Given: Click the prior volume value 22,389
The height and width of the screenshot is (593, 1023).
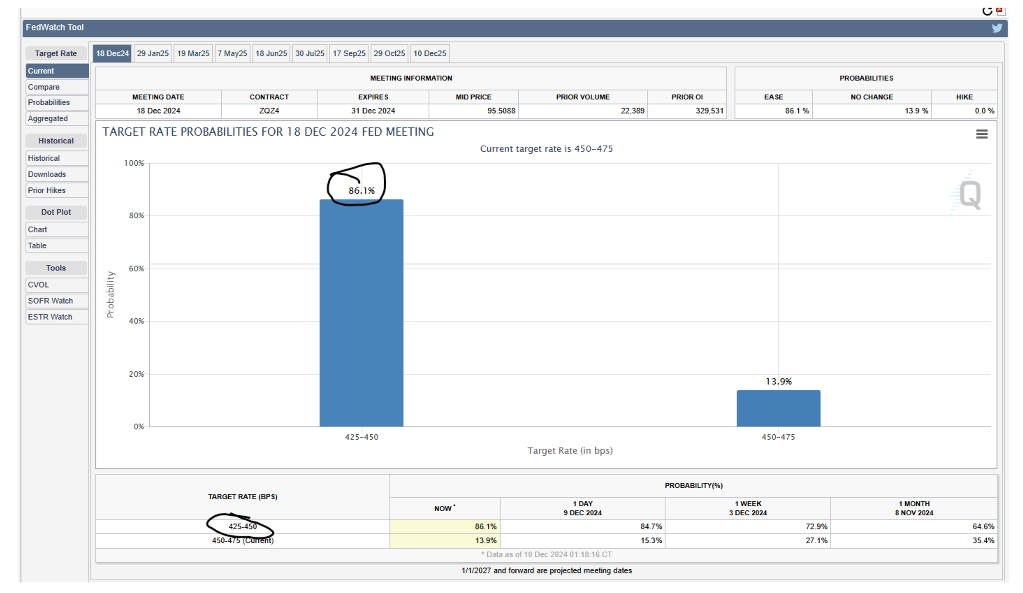Looking at the screenshot, I should pos(632,111).
